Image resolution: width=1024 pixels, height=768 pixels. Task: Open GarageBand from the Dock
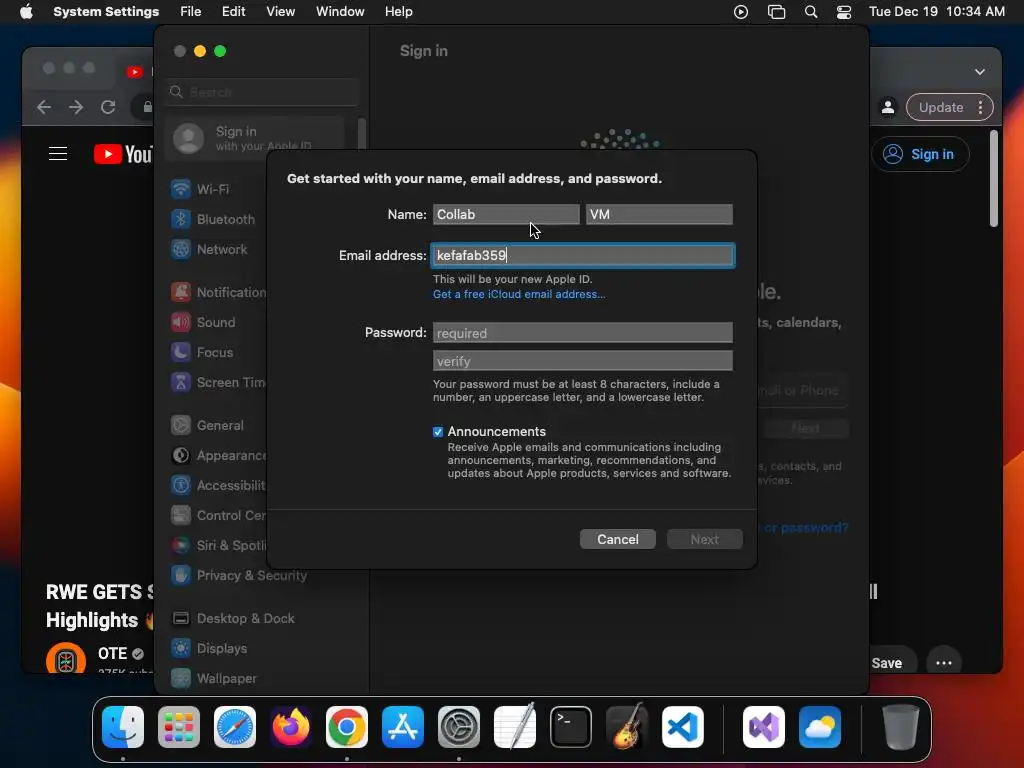click(627, 727)
